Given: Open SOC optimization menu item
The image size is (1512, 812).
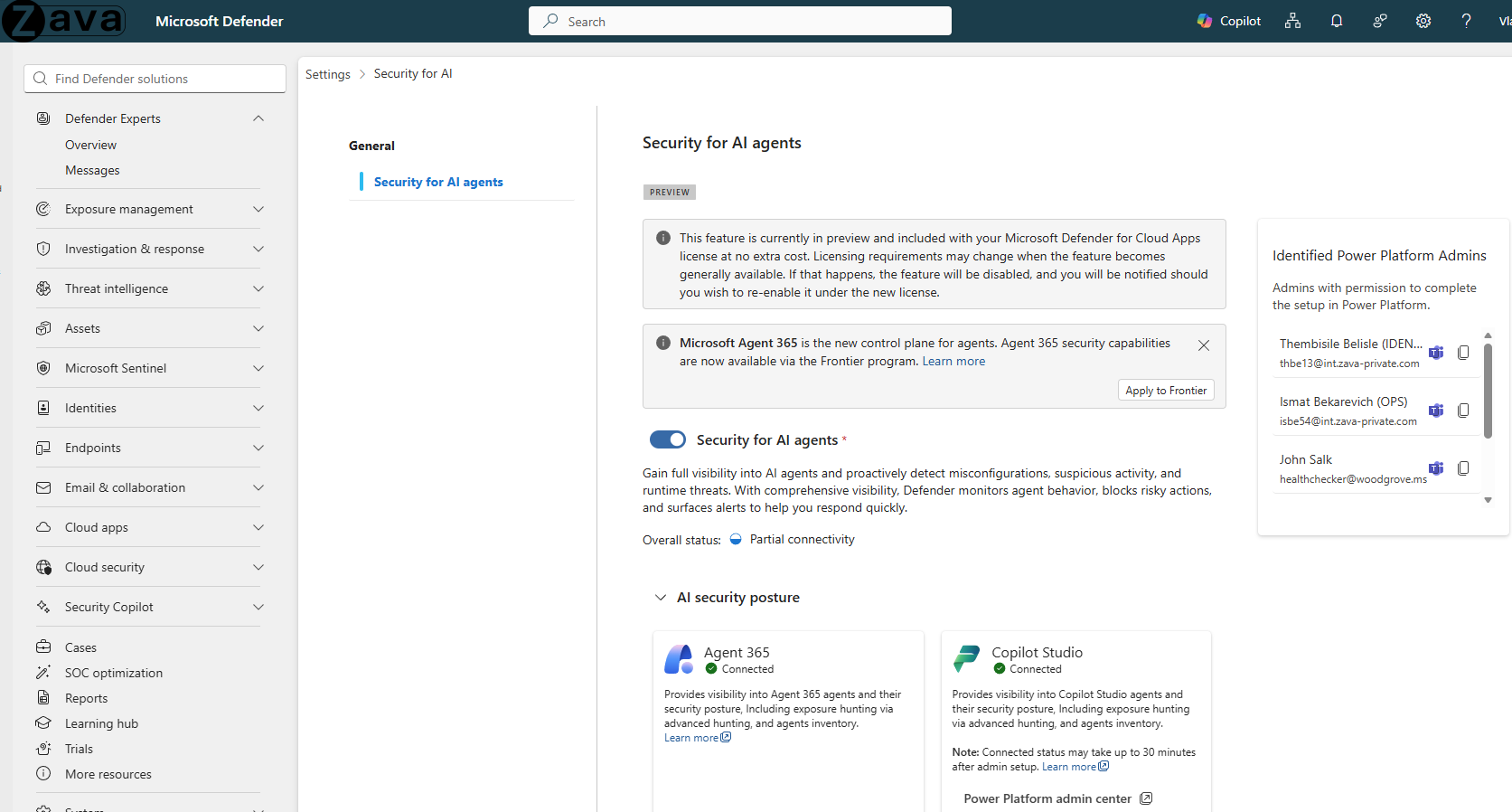Looking at the screenshot, I should pyautogui.click(x=114, y=673).
